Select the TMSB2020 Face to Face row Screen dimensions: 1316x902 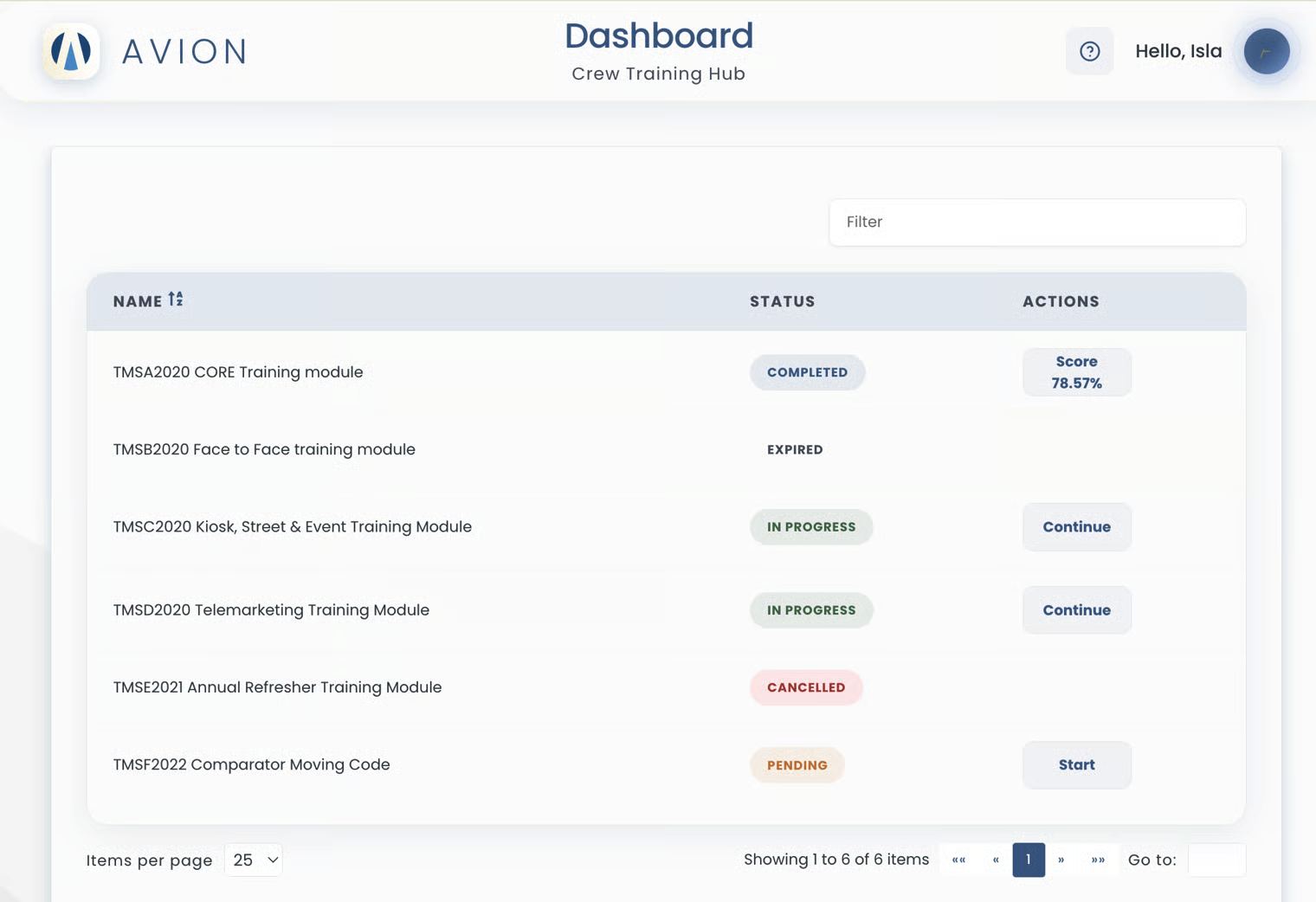click(x=666, y=449)
